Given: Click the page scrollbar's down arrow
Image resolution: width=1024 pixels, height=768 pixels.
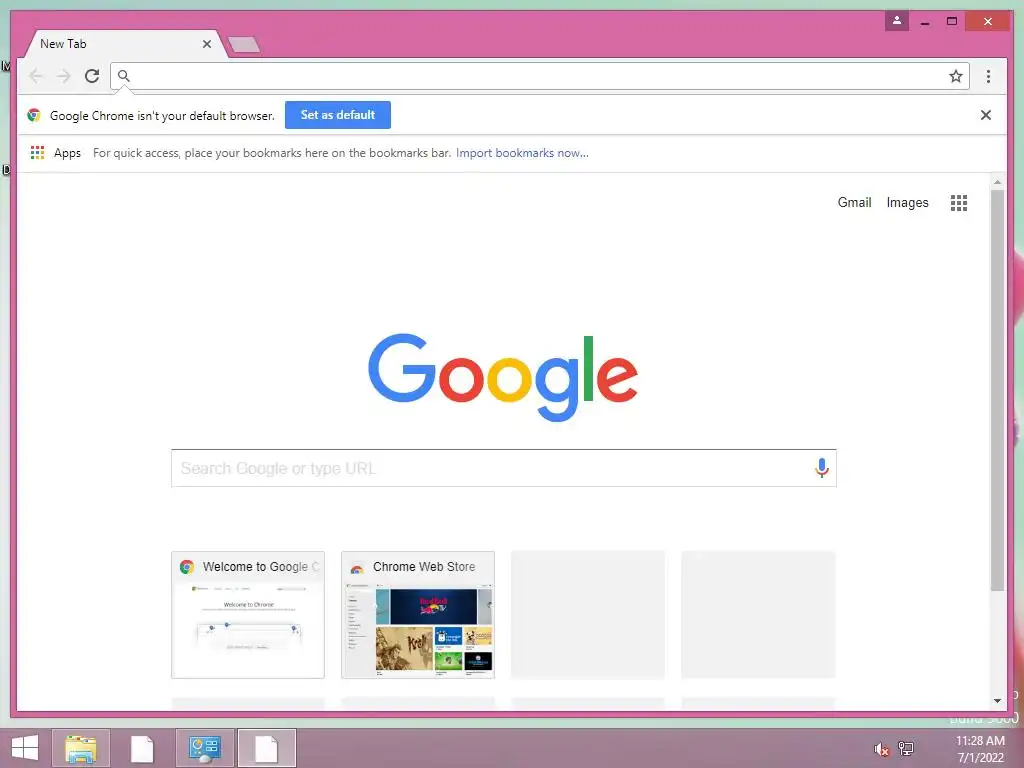Looking at the screenshot, I should coord(997,701).
